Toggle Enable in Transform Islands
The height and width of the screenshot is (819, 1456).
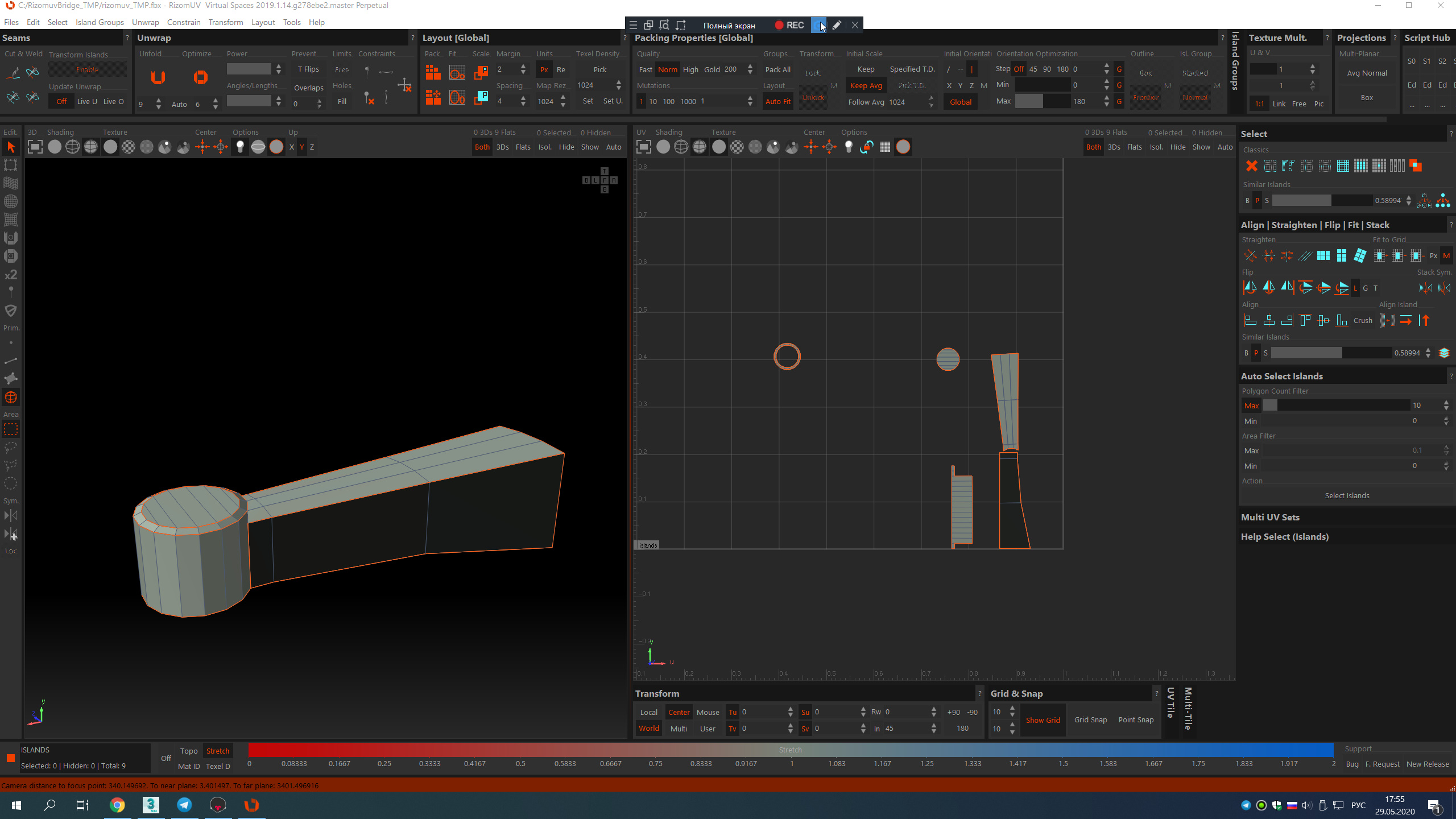click(x=87, y=69)
